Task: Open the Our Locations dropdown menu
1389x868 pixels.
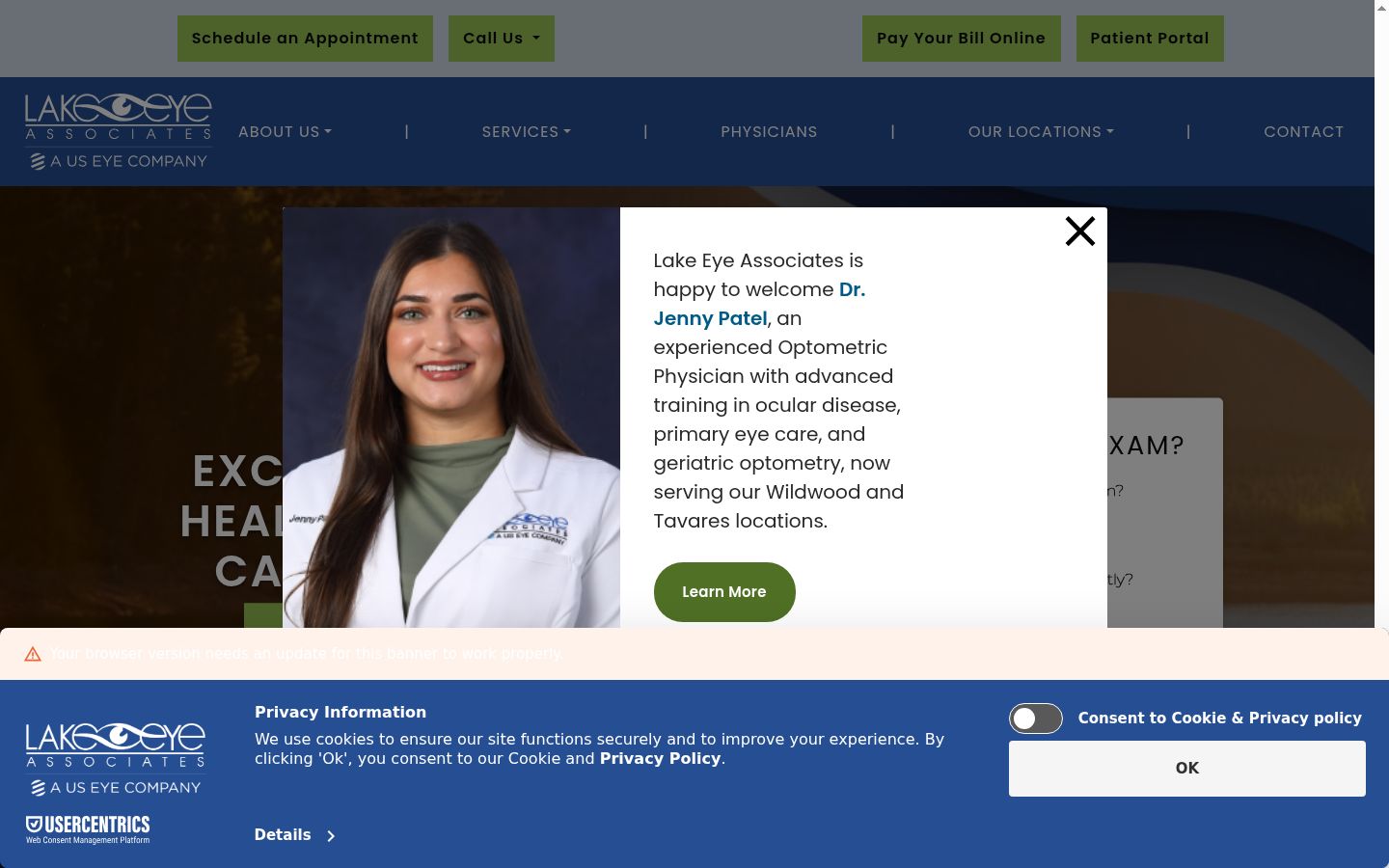Action: point(1041,132)
